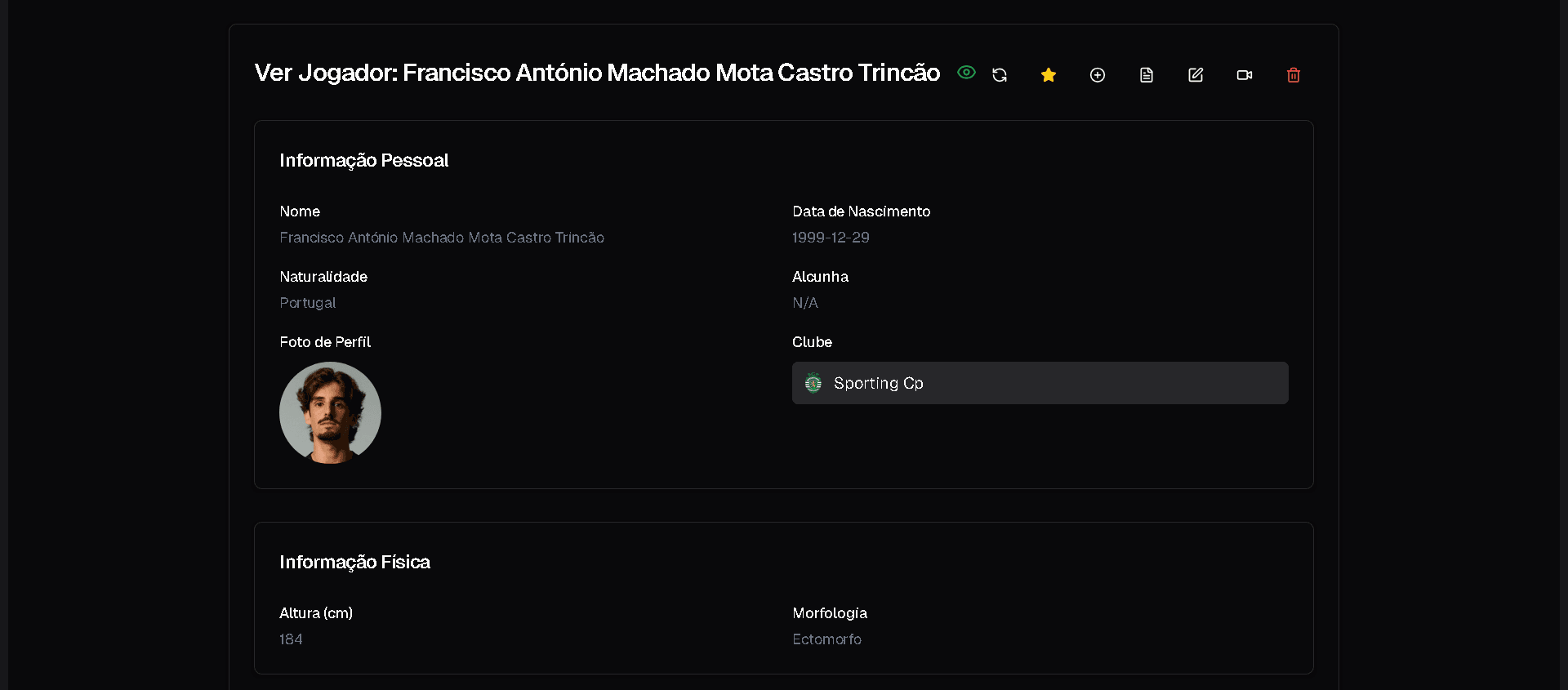Click the Informação Pessoal section heading
This screenshot has width=1568, height=690.
point(363,160)
